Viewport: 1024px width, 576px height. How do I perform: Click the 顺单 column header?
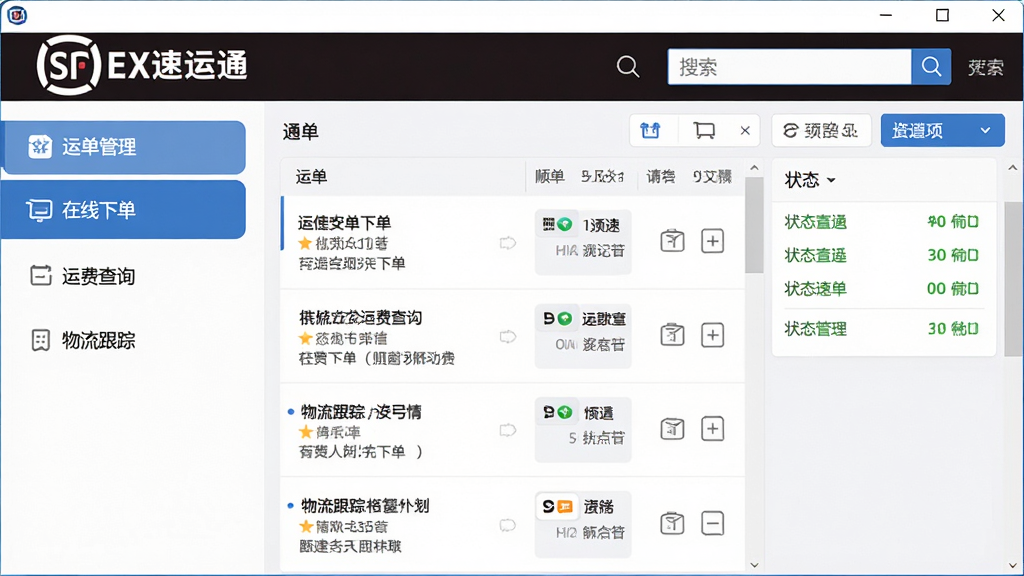pos(549,176)
